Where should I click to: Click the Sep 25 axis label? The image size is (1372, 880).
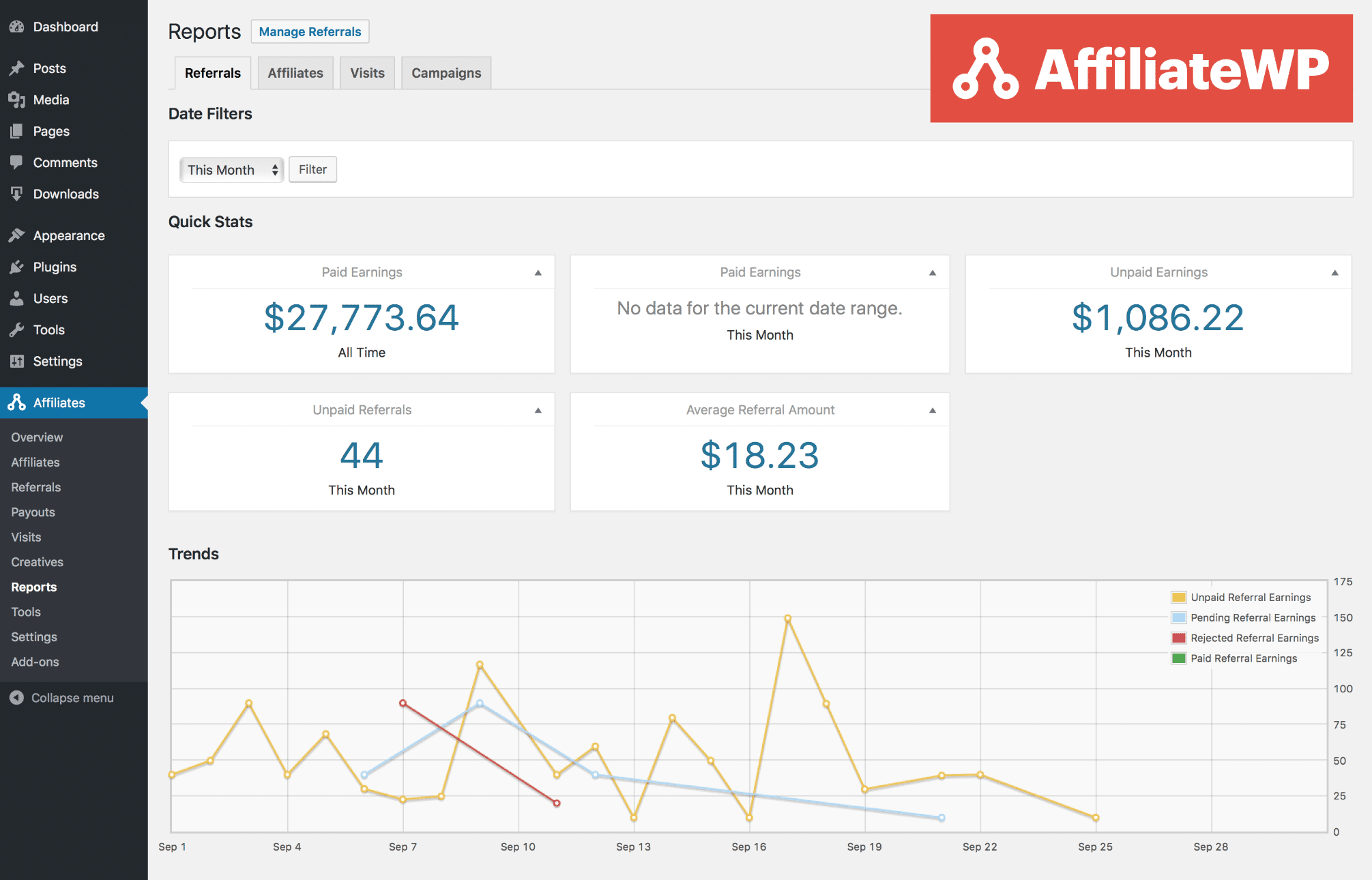point(1095,847)
